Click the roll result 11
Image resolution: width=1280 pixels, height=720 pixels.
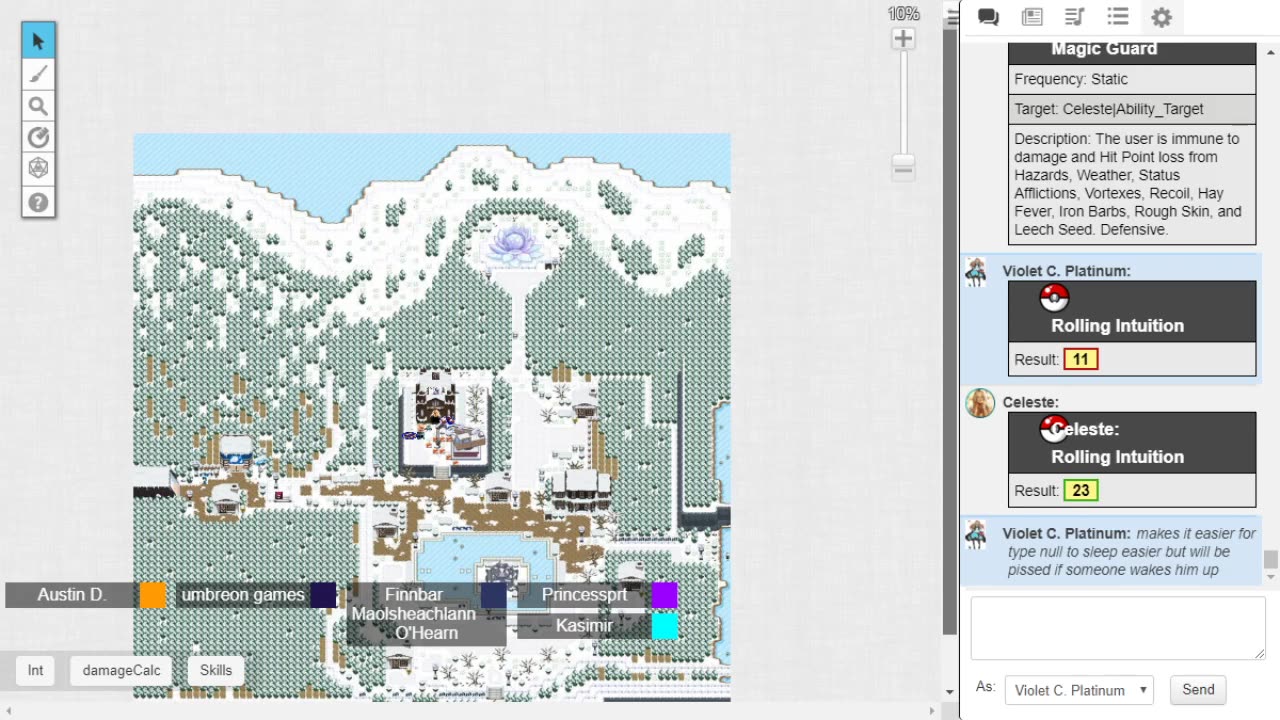[x=1081, y=359]
